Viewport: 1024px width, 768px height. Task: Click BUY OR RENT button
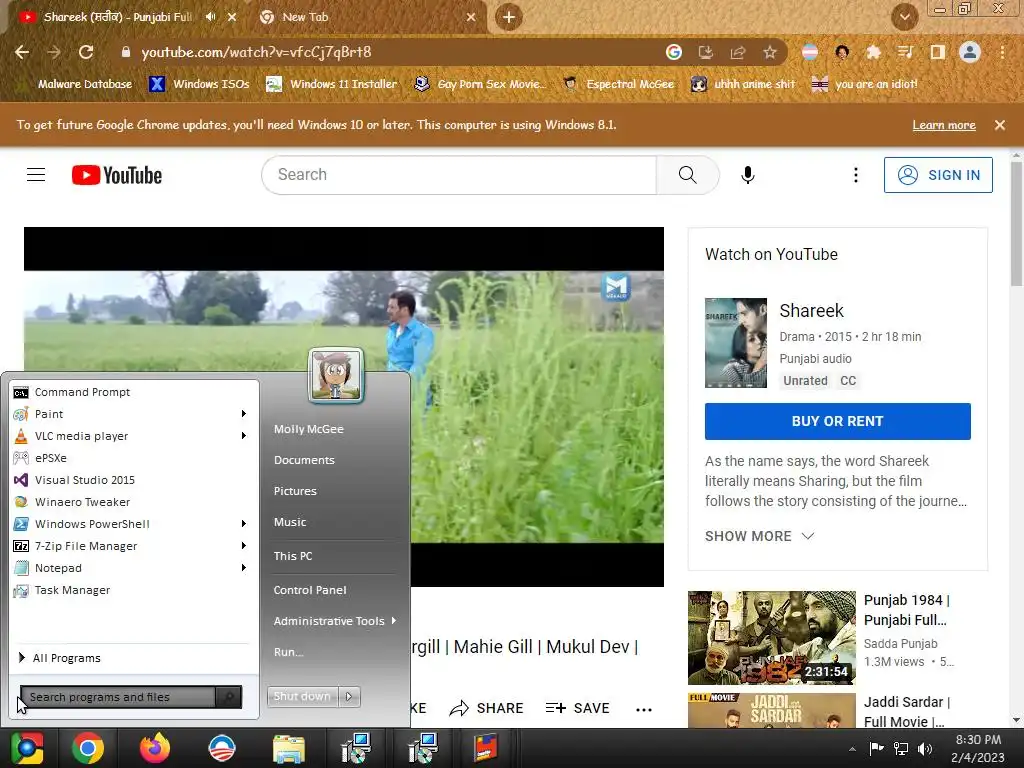pyautogui.click(x=838, y=421)
